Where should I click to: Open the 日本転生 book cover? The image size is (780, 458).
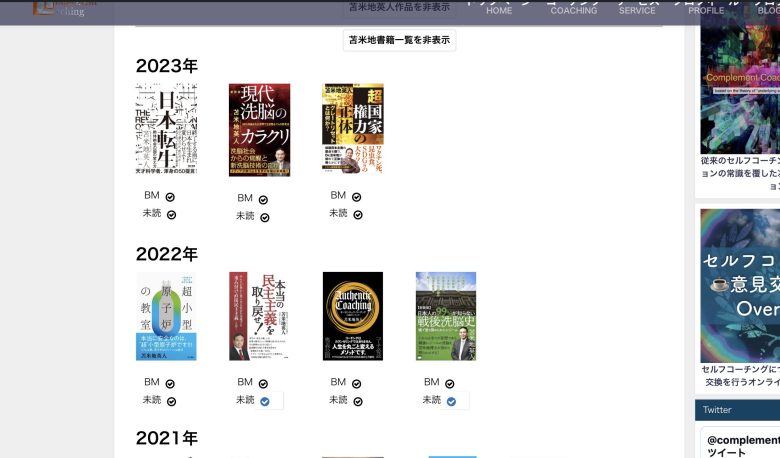click(166, 130)
